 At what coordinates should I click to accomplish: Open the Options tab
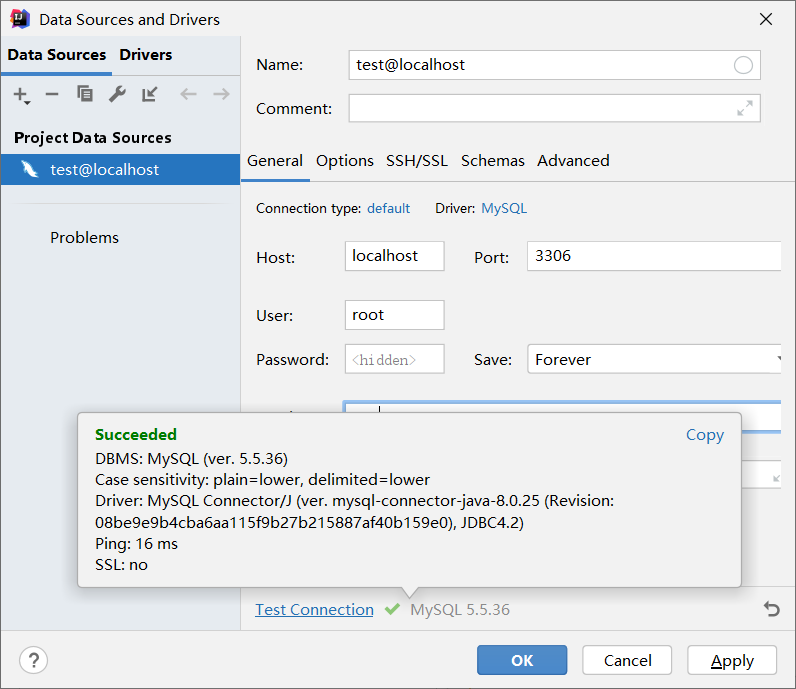345,161
